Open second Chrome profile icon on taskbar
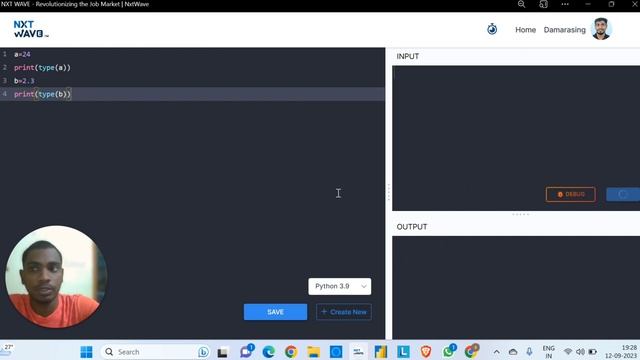This screenshot has width=640, height=360. [471, 351]
